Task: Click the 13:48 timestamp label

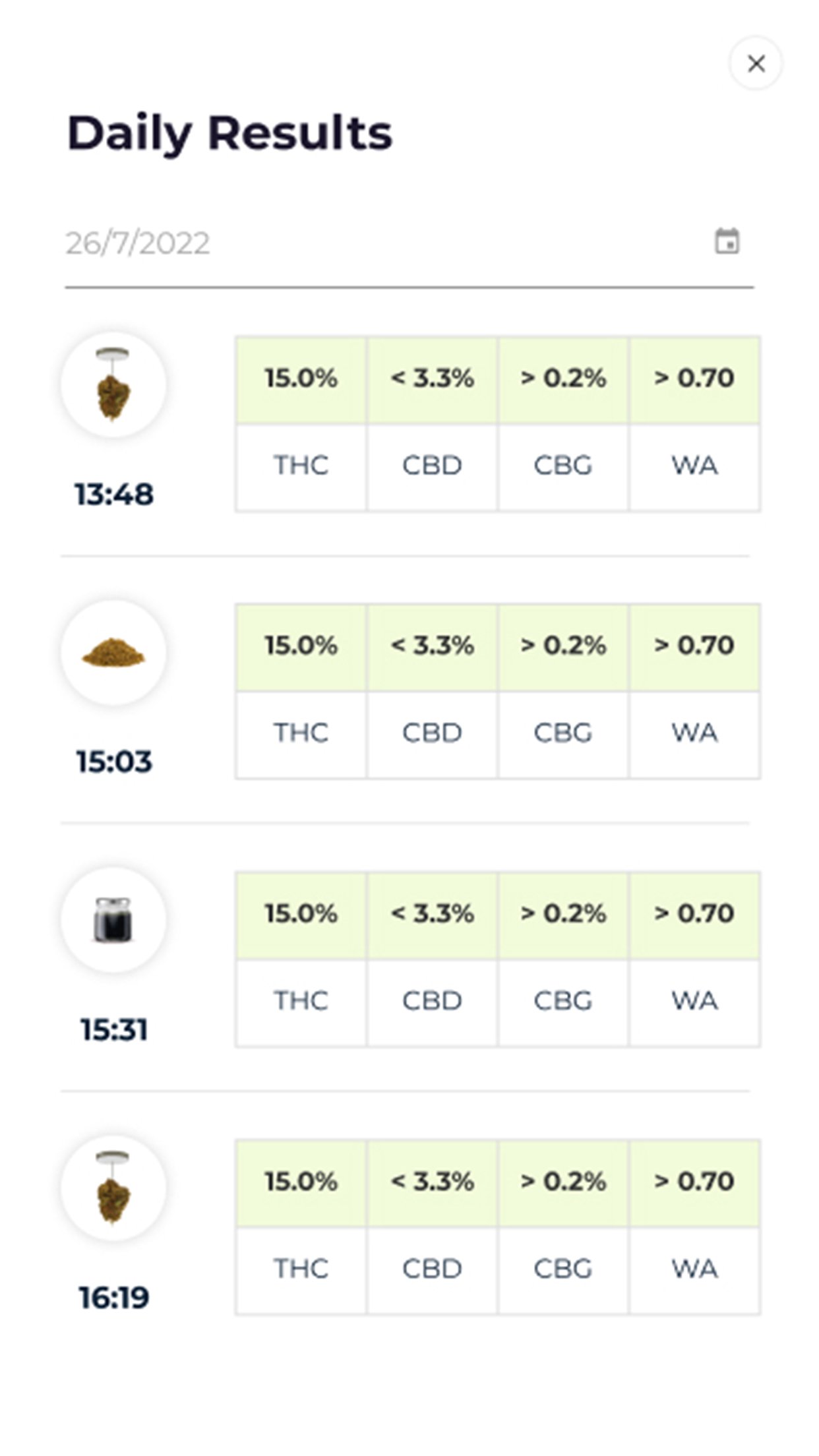Action: (x=114, y=495)
